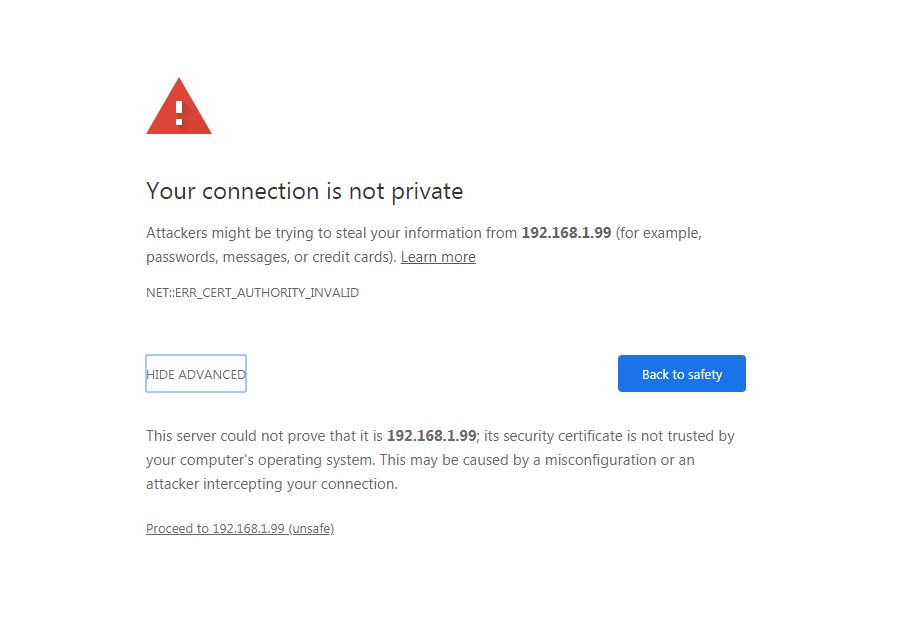The image size is (900, 640).
Task: Click the exclamation mark inside the triangle
Action: [x=179, y=111]
